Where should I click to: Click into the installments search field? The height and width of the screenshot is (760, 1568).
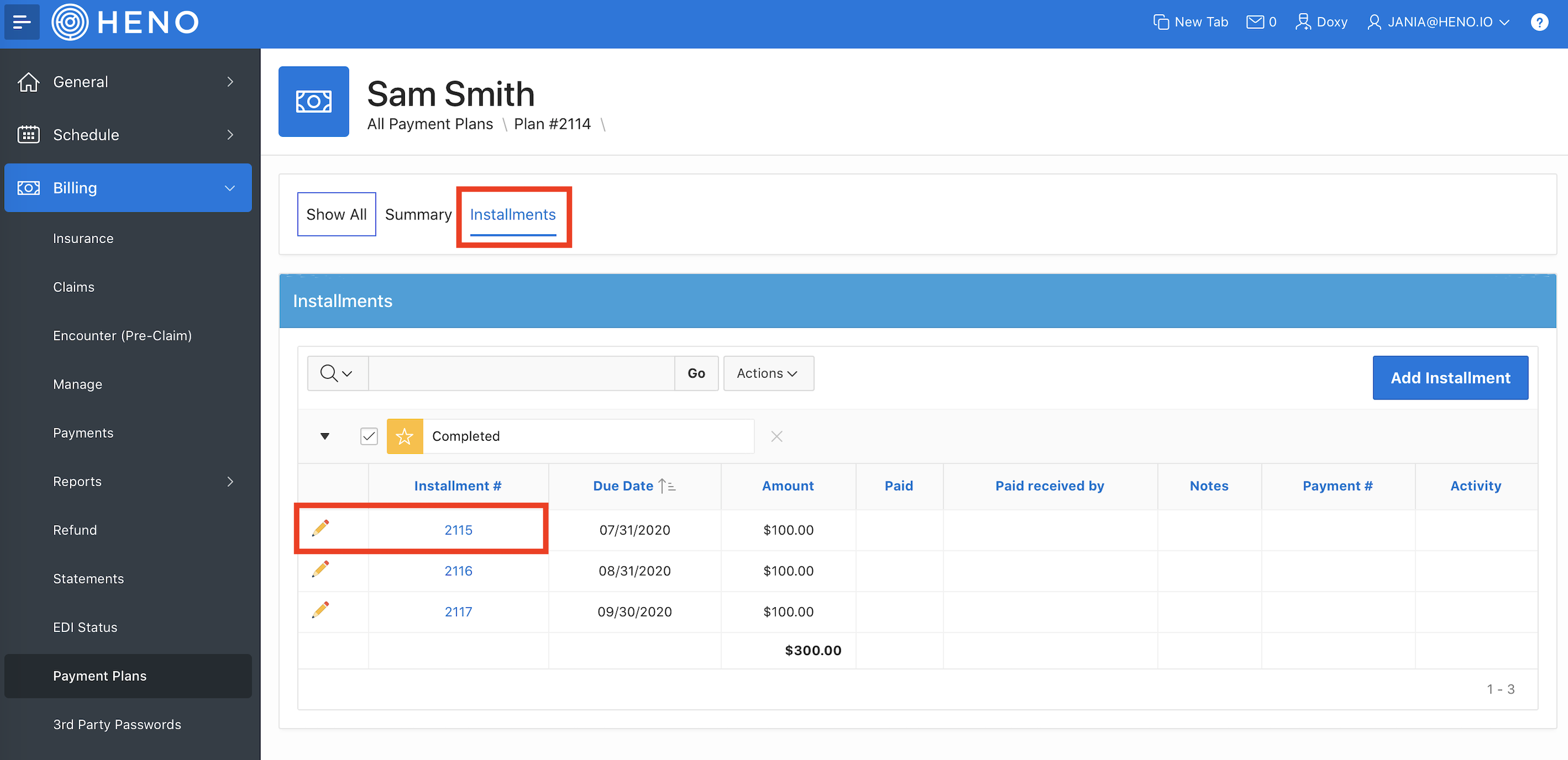click(x=521, y=373)
